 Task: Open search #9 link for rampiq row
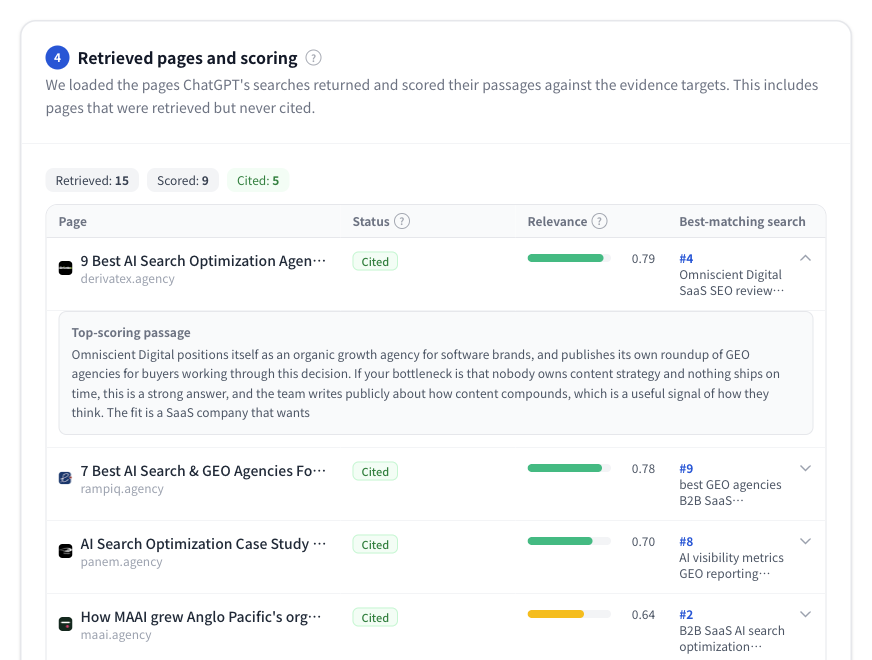pos(686,469)
